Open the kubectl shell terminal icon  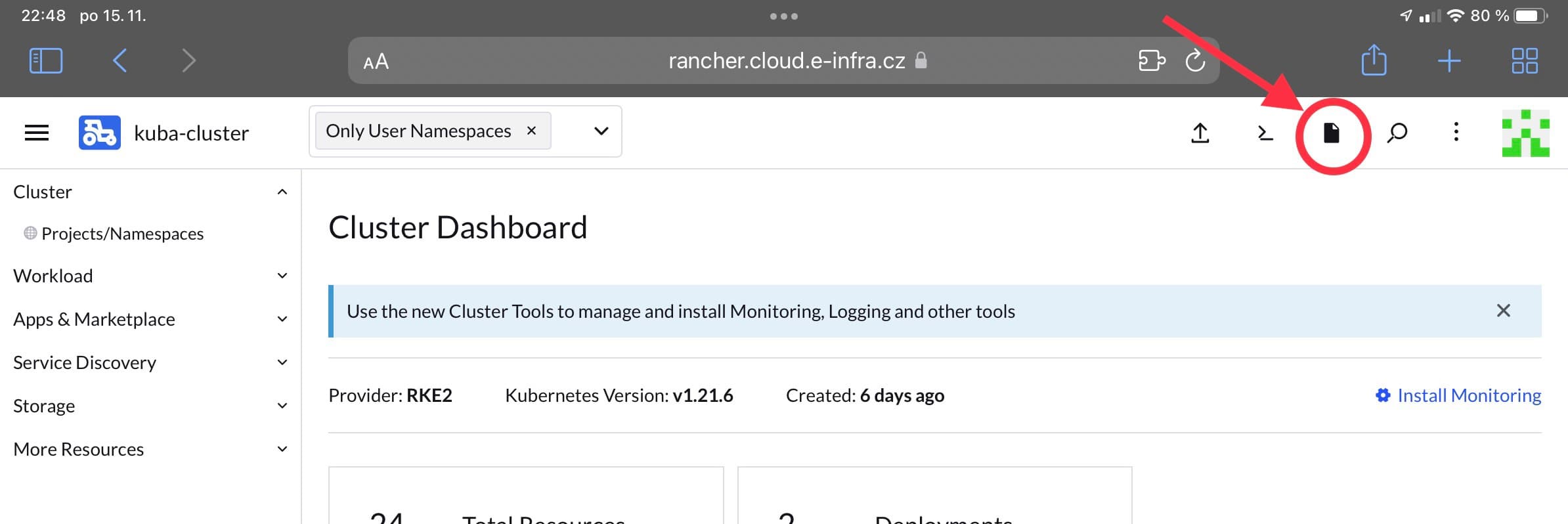tap(1265, 133)
